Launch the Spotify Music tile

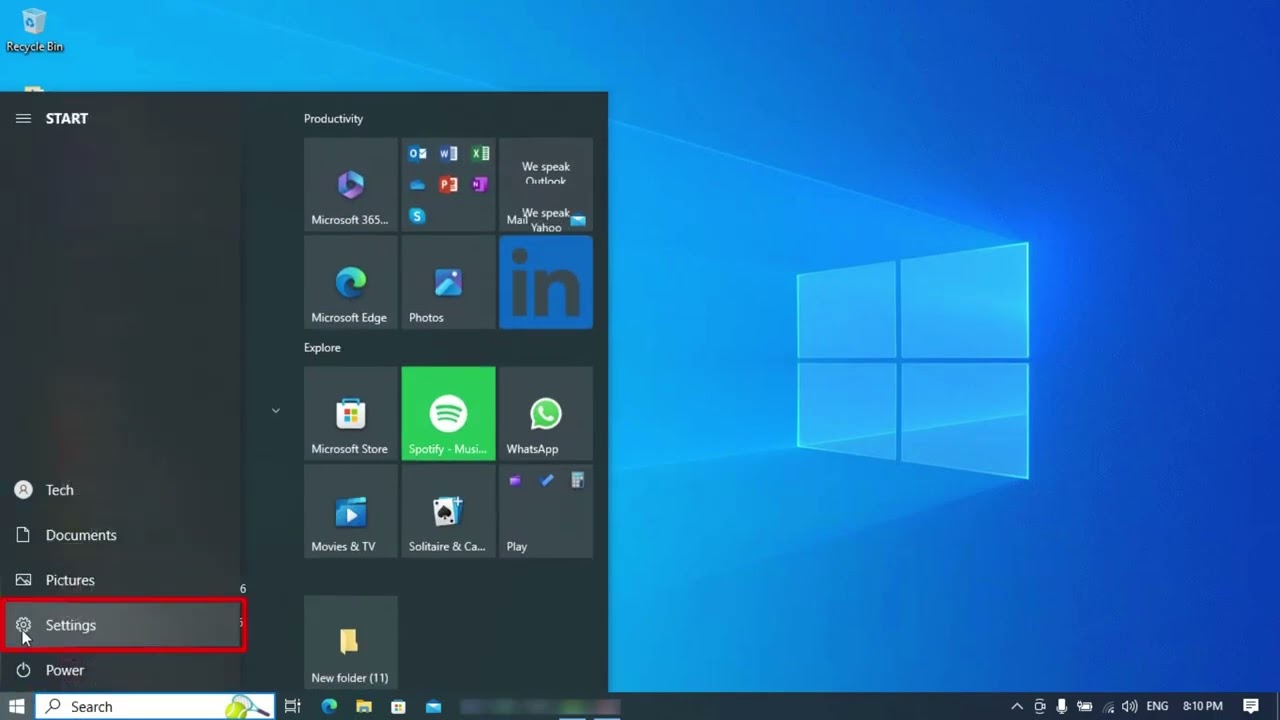[x=448, y=414]
